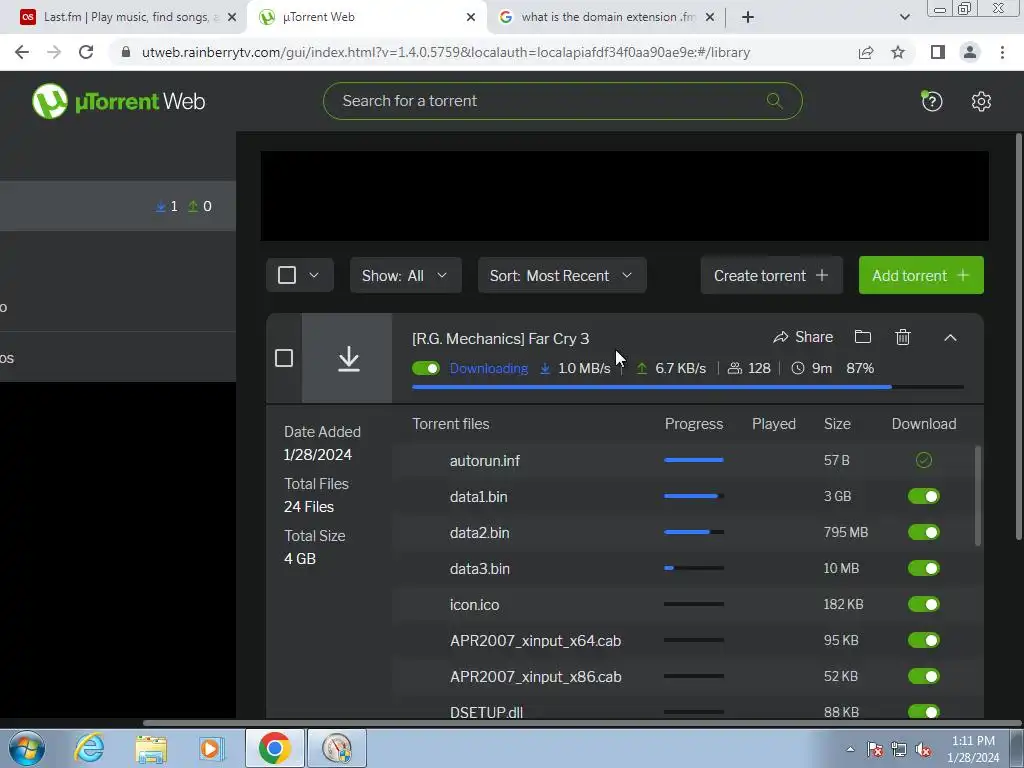1024x768 pixels.
Task: Switch to the Google search tab
Action: pos(605,18)
